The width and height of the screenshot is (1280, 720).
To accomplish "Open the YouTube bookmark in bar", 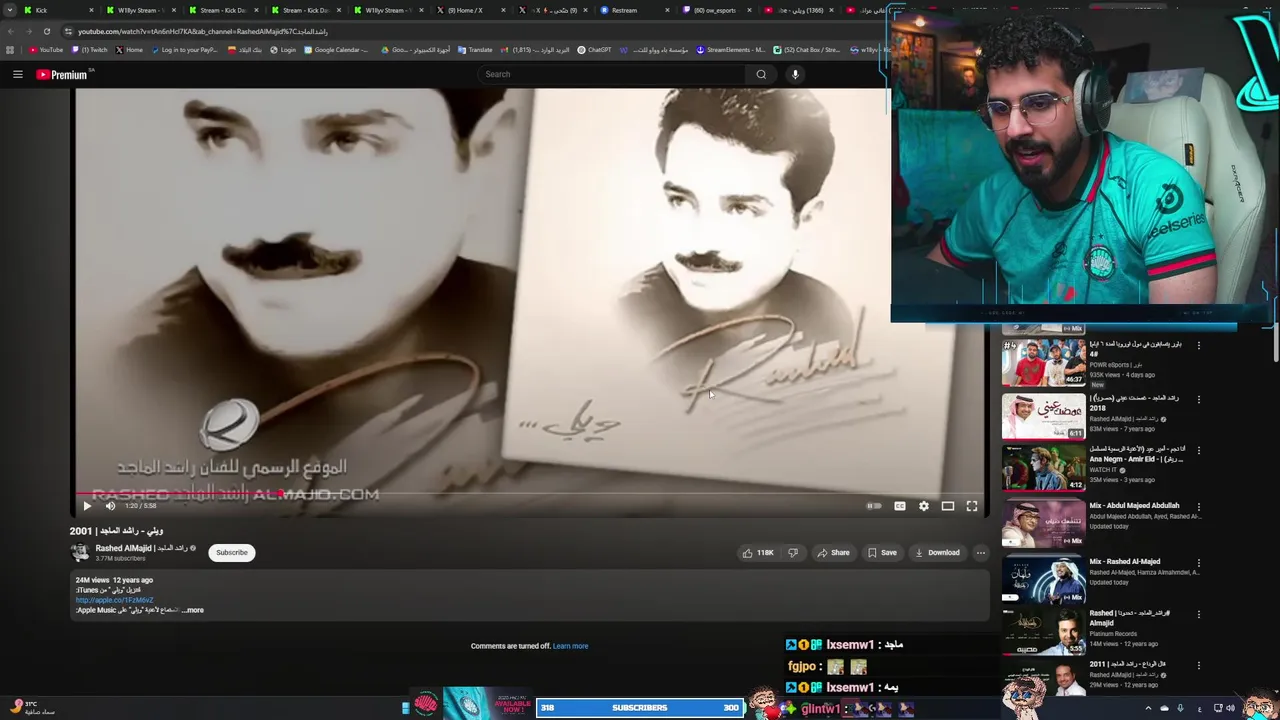I will tap(46, 50).
